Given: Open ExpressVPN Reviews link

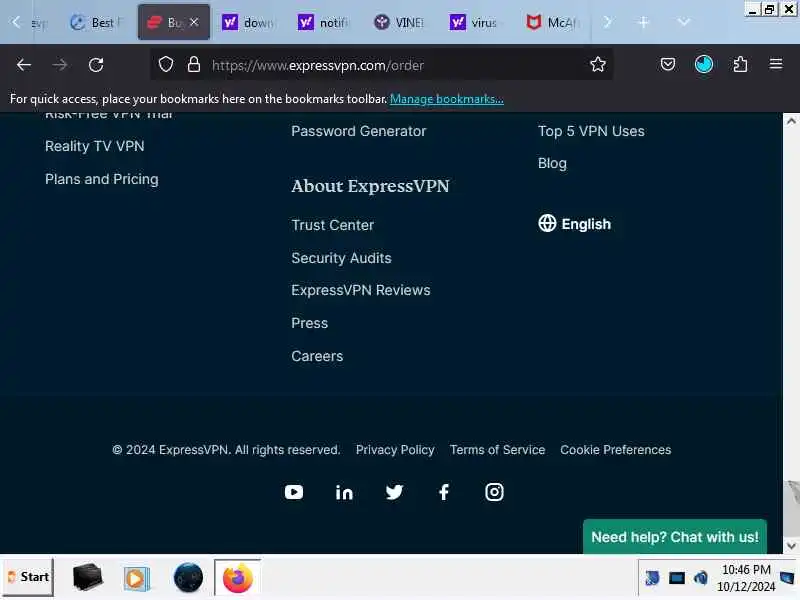Looking at the screenshot, I should point(360,290).
